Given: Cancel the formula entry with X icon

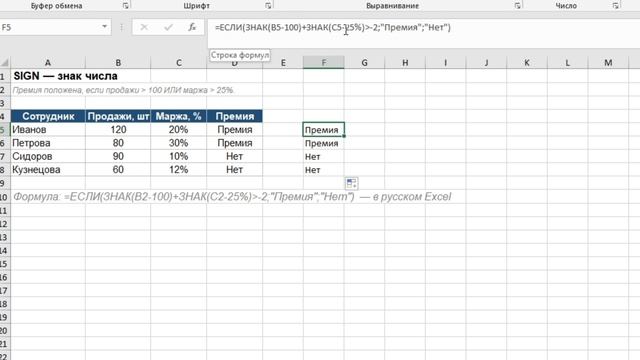Looking at the screenshot, I should click(144, 27).
